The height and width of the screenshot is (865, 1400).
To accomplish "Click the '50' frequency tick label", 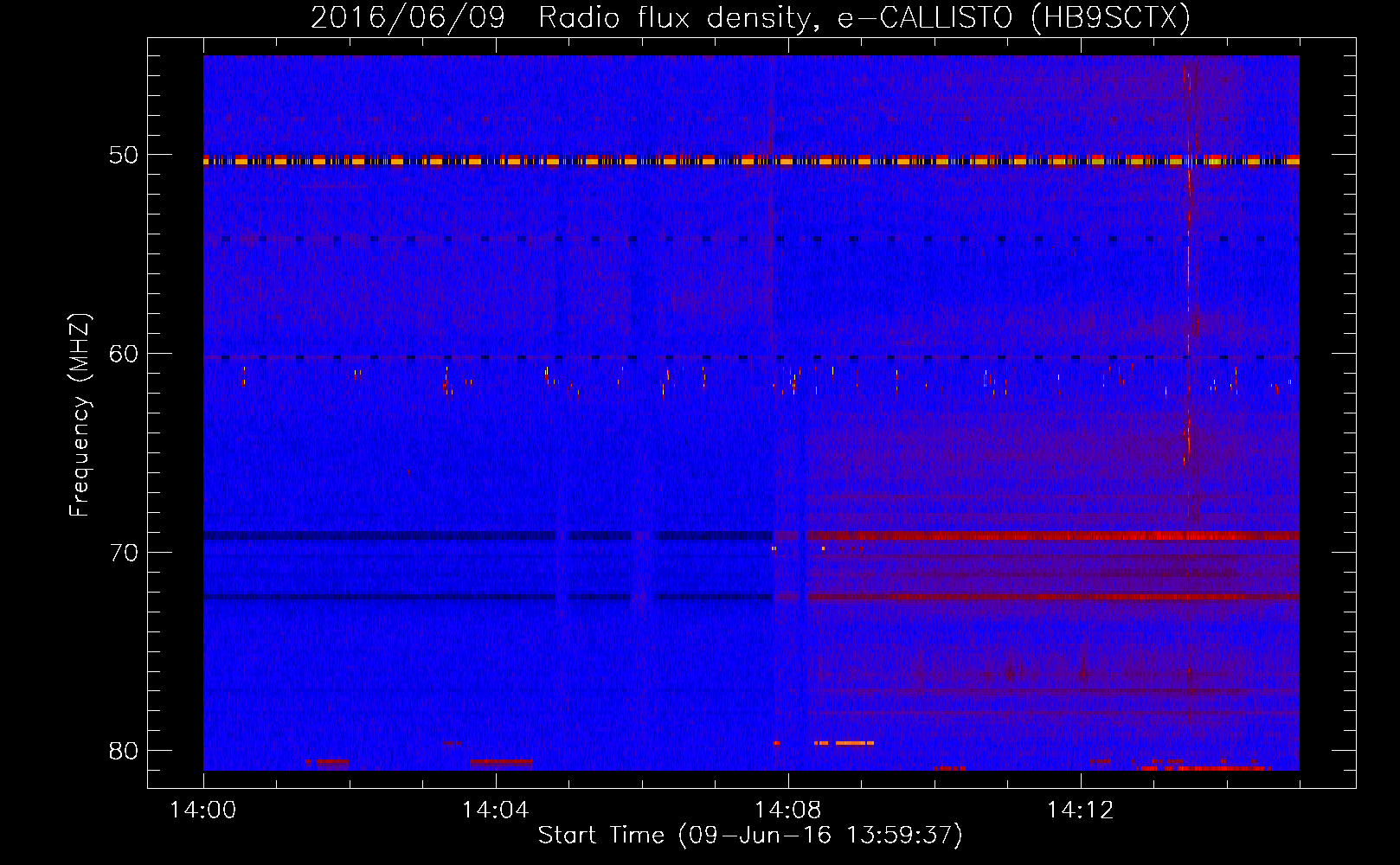I will point(124,155).
